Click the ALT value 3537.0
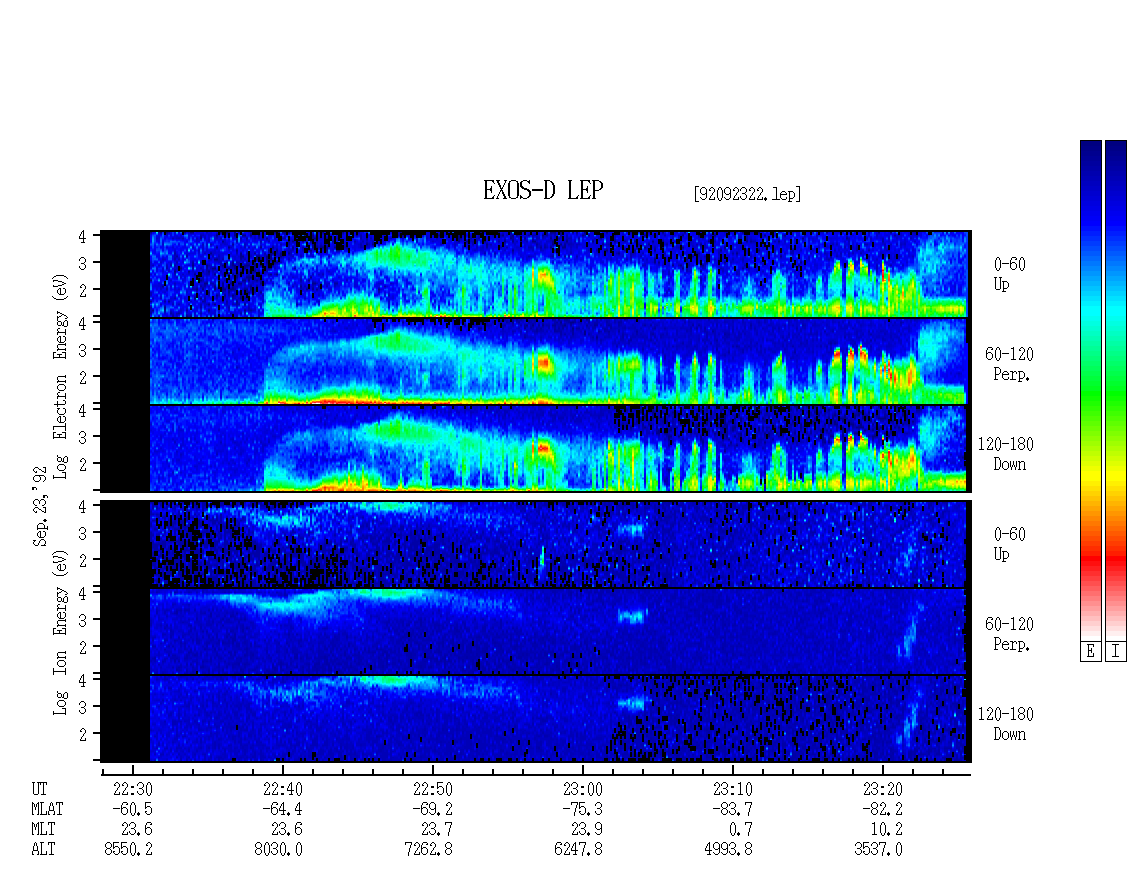Image resolution: width=1130 pixels, height=875 pixels. pyautogui.click(x=878, y=850)
